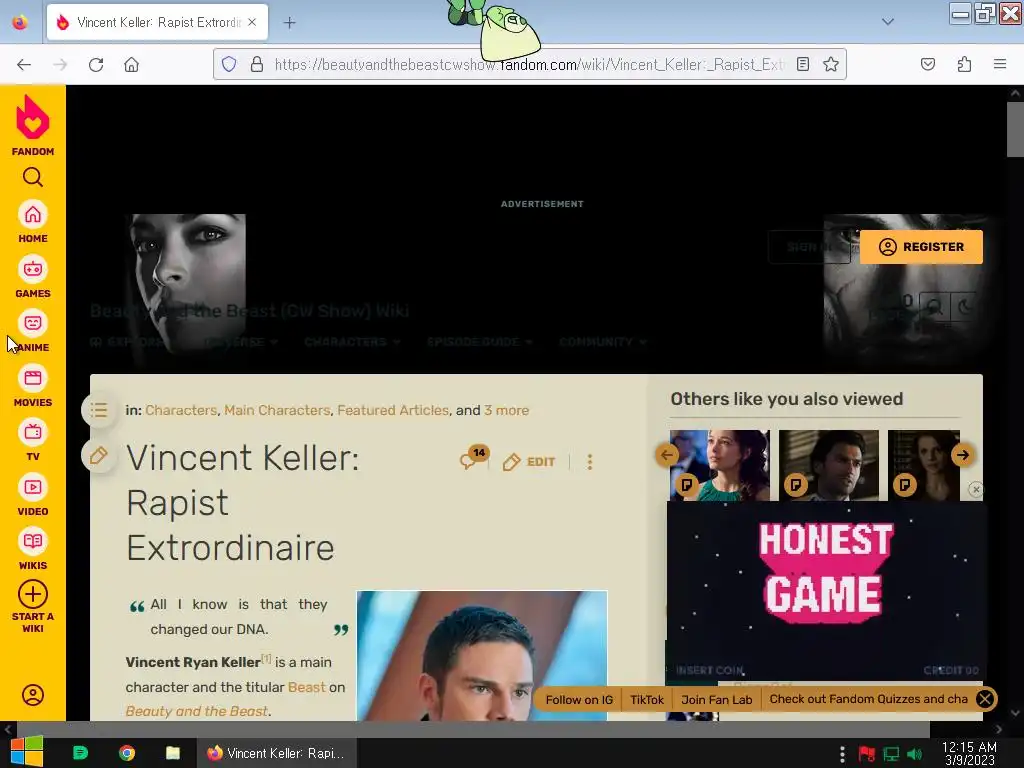Go back in browser history
Image resolution: width=1024 pixels, height=768 pixels.
click(x=24, y=65)
